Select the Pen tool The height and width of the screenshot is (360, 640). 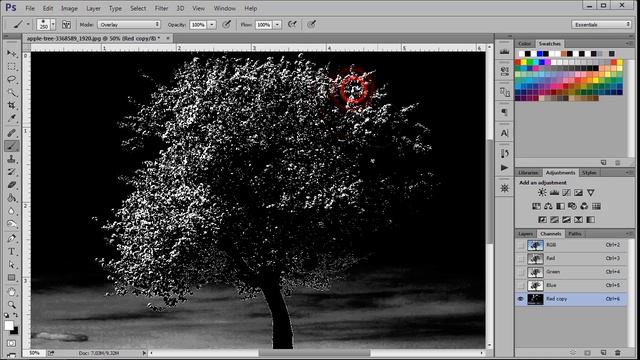tap(11, 238)
